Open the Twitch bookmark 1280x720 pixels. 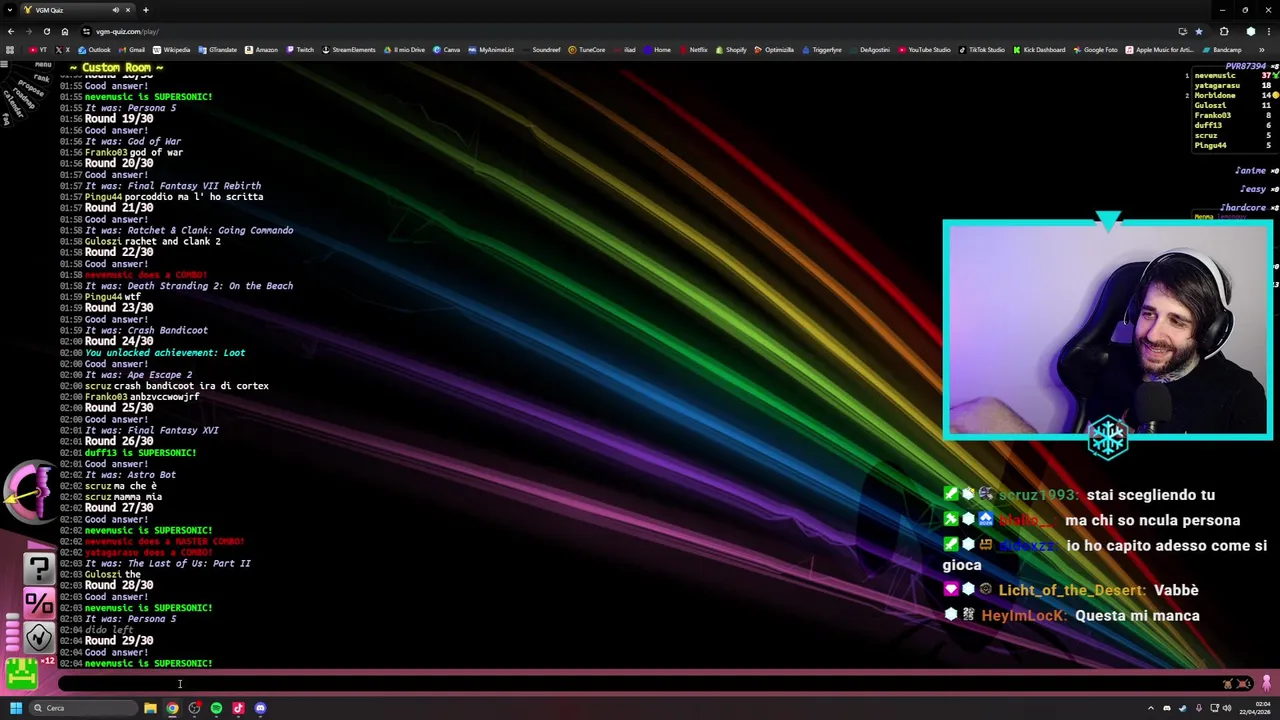[300, 50]
